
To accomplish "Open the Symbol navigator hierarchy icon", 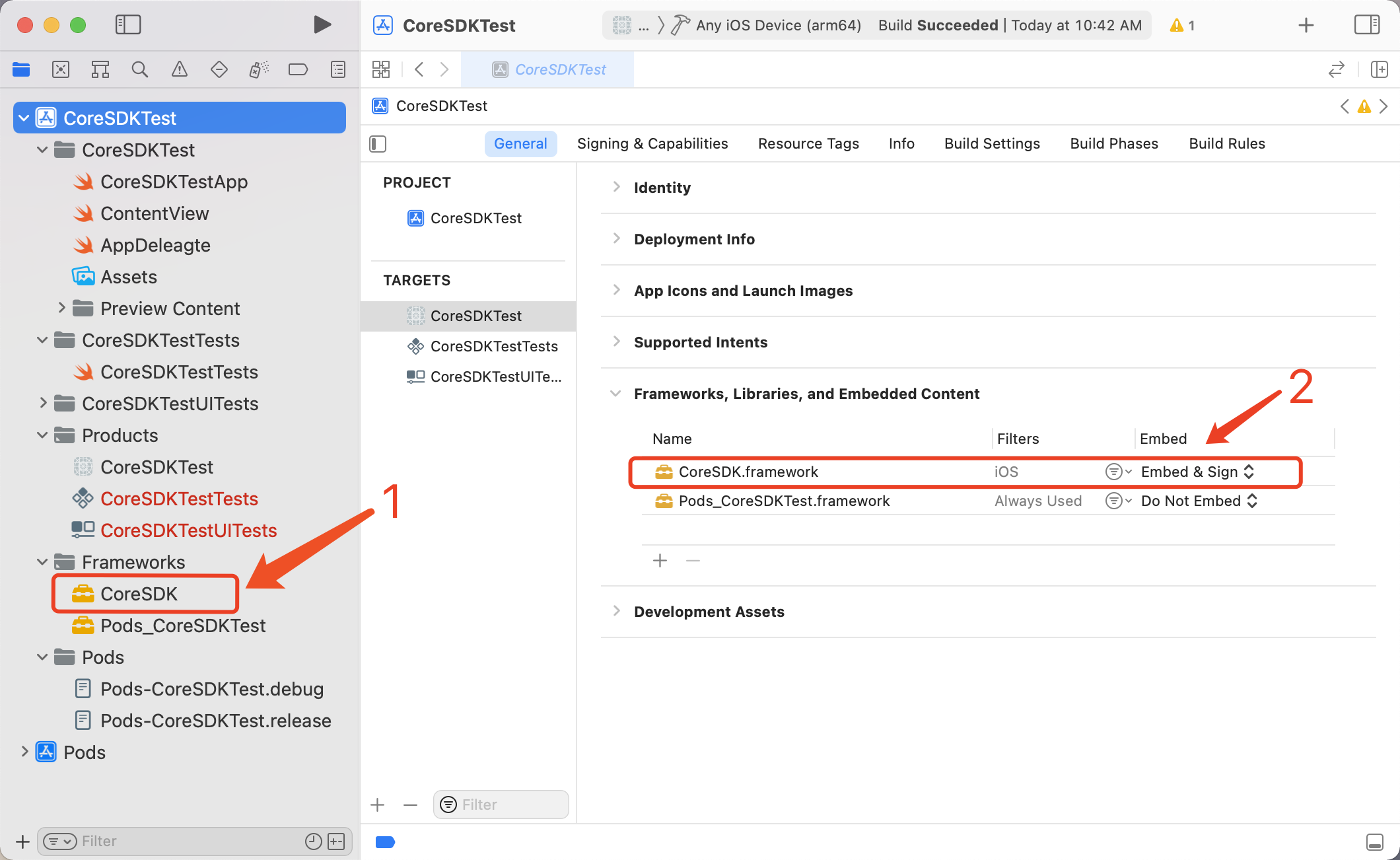I will [x=100, y=69].
